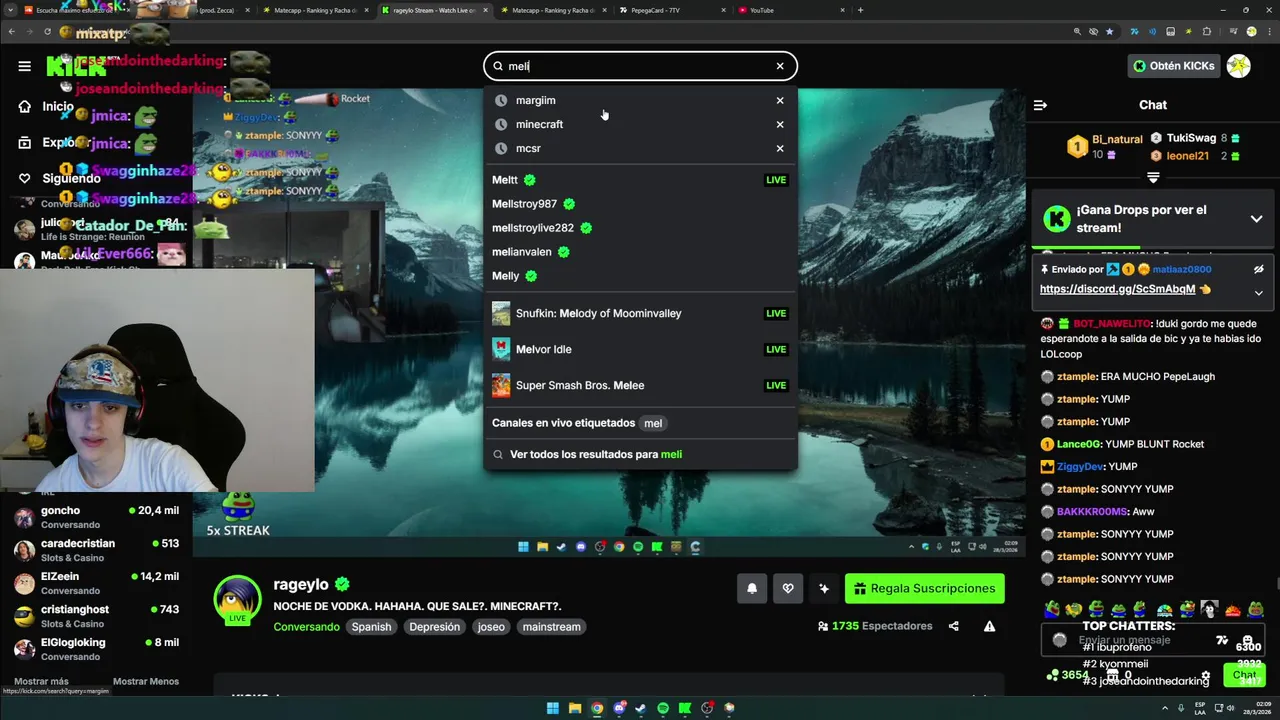This screenshot has width=1280, height=720.
Task: Remove recent search minecraft
Action: [780, 124]
